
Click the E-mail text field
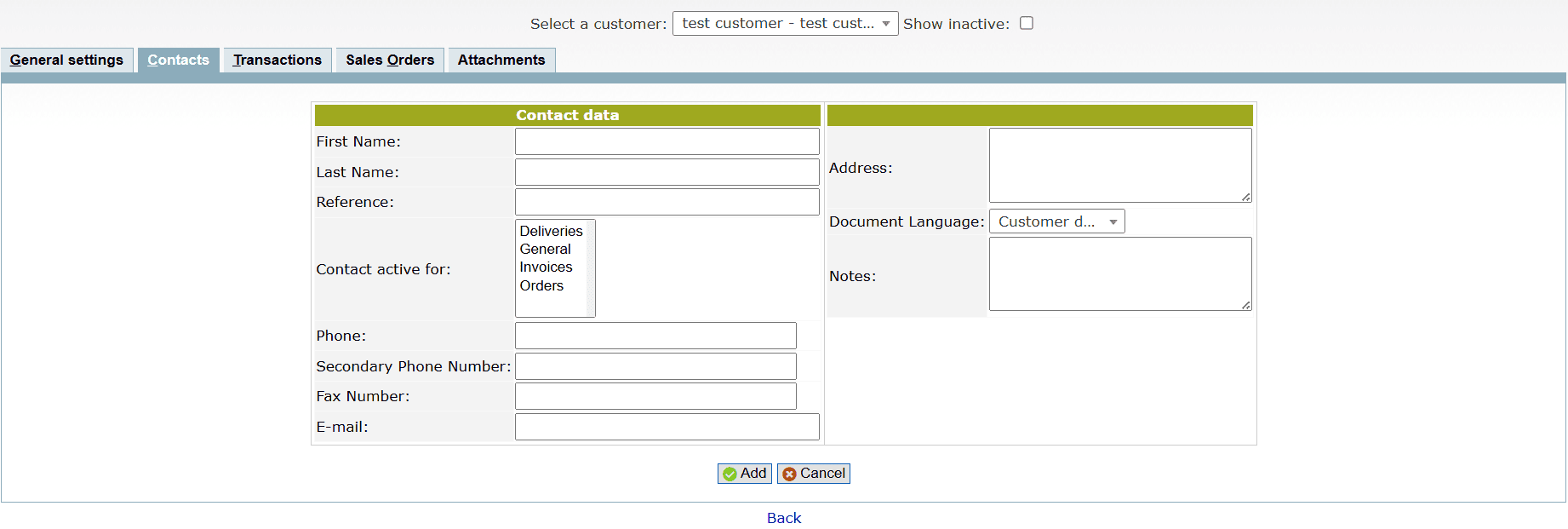(x=667, y=427)
